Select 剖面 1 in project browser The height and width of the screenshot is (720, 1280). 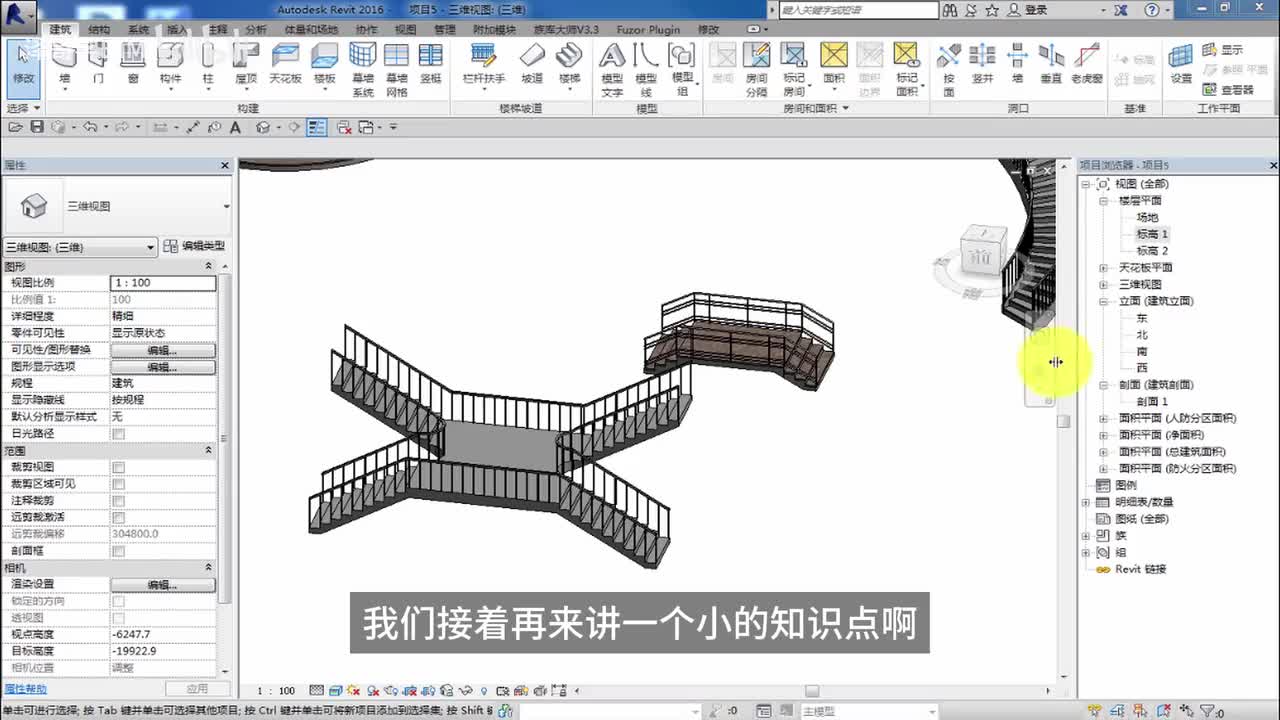1152,401
